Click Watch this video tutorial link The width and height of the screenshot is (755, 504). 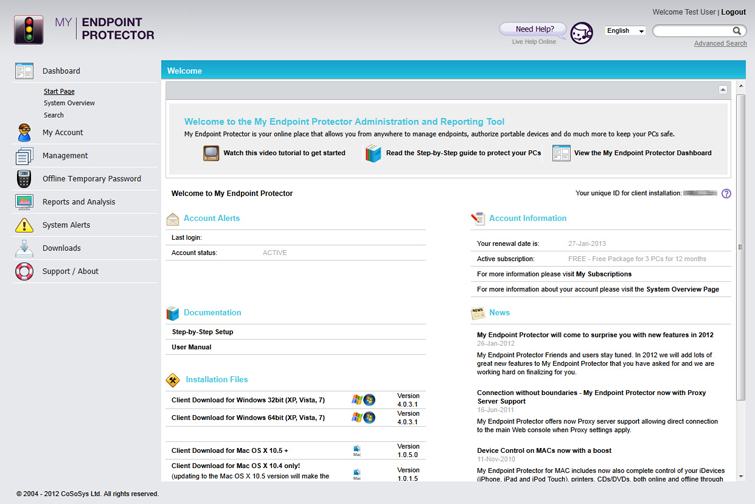(x=284, y=153)
